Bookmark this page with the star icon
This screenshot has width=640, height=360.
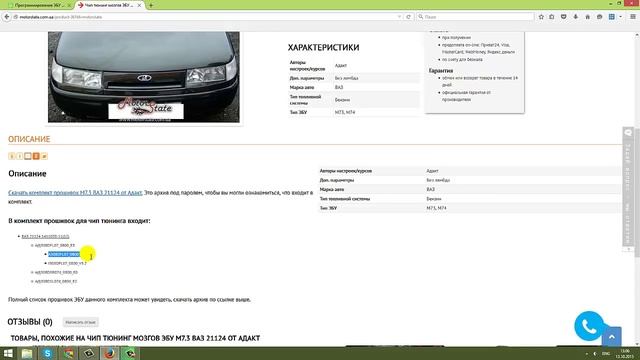pyautogui.click(x=541, y=17)
